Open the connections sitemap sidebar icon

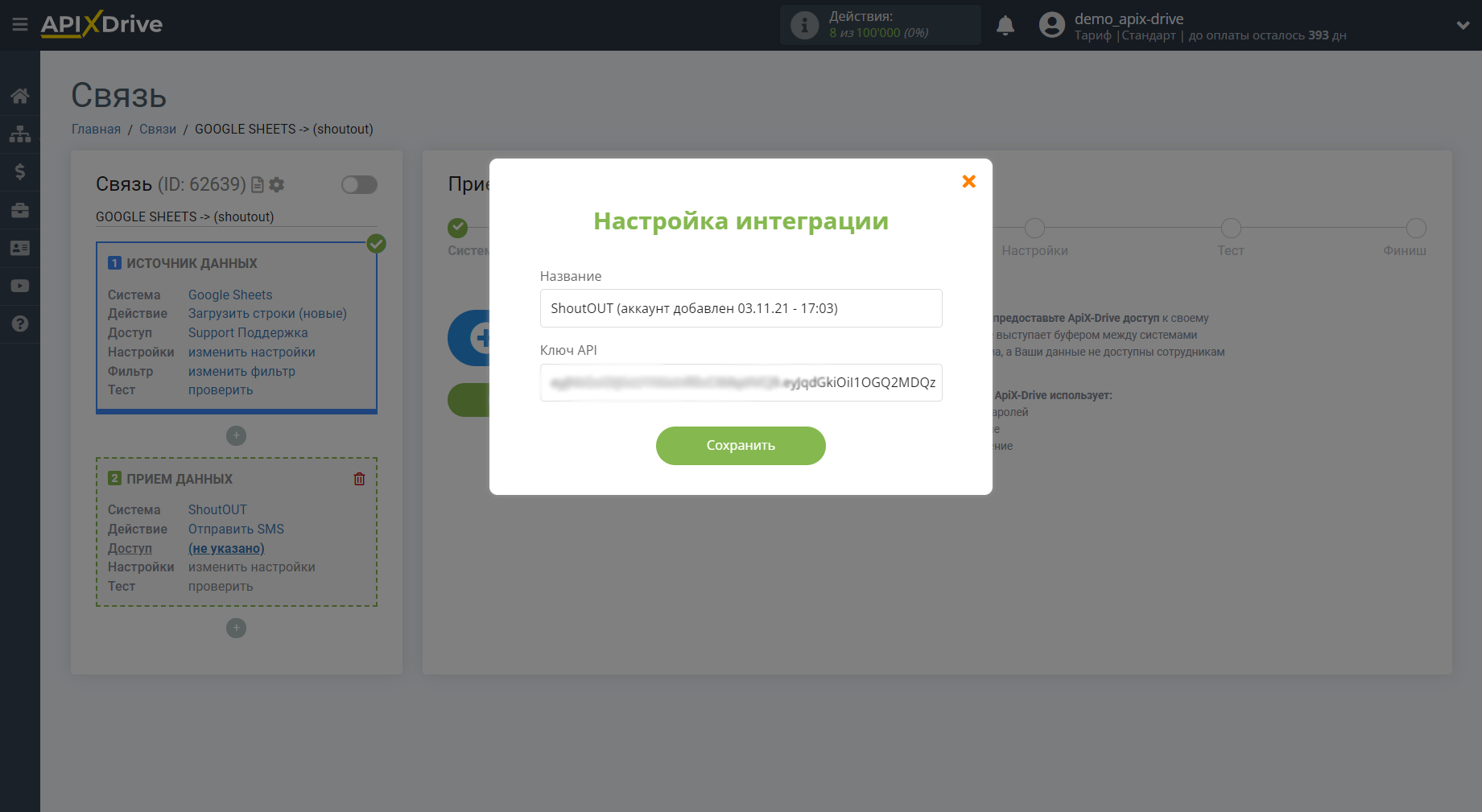point(20,134)
